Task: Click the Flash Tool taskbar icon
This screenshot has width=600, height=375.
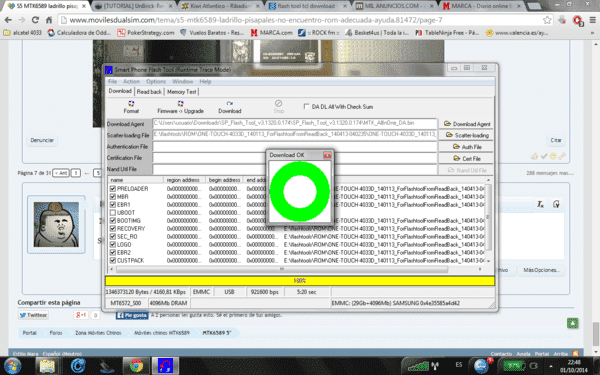Action: pyautogui.click(x=165, y=366)
